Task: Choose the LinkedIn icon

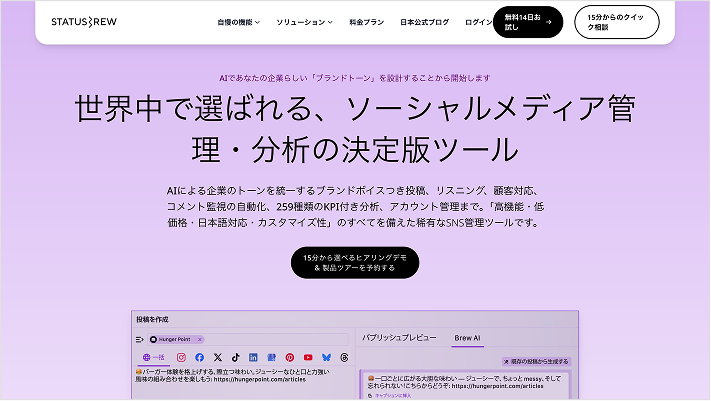Action: point(253,357)
